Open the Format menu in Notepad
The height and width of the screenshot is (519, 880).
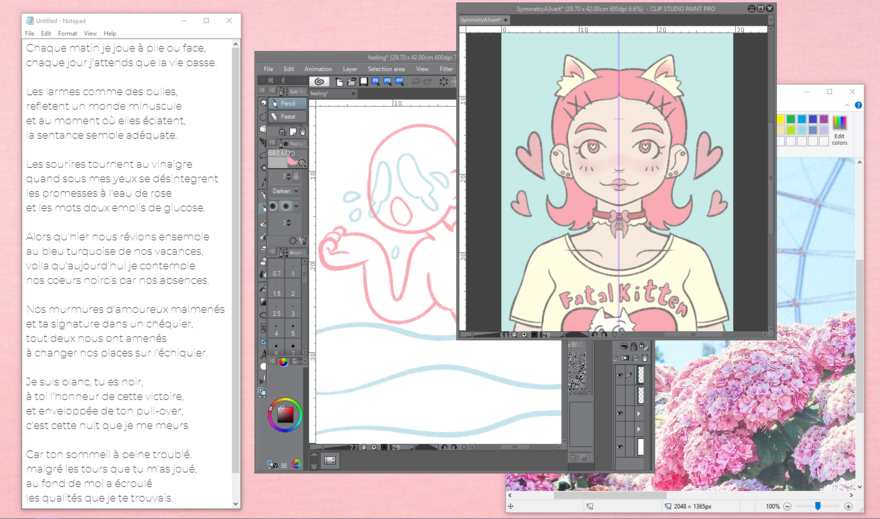point(67,33)
